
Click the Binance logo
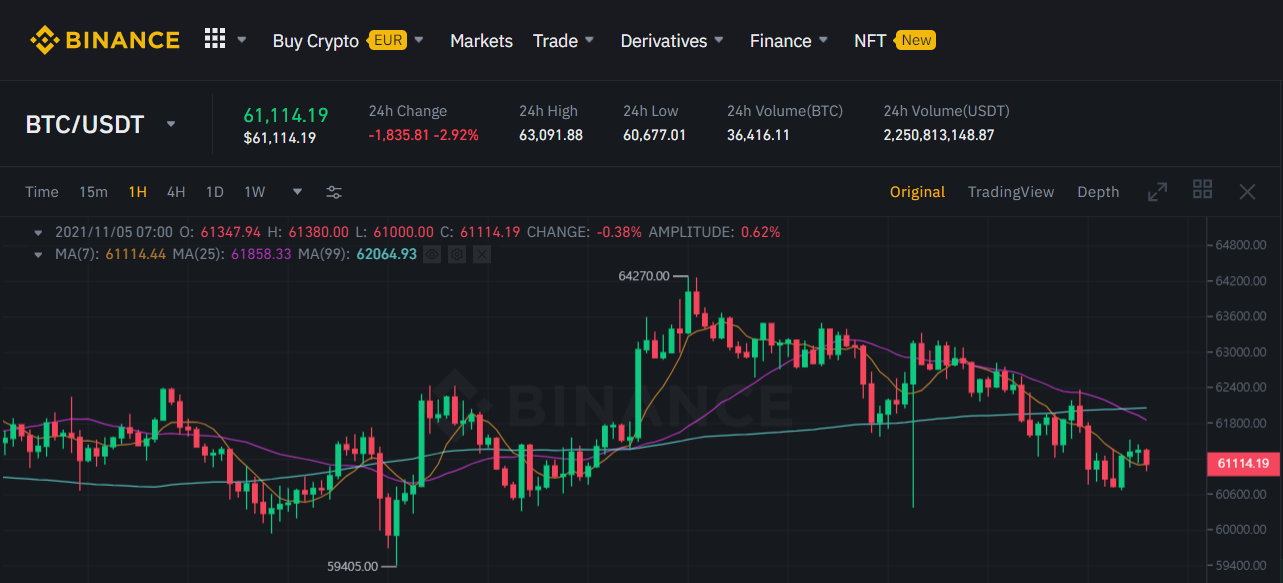click(x=105, y=40)
